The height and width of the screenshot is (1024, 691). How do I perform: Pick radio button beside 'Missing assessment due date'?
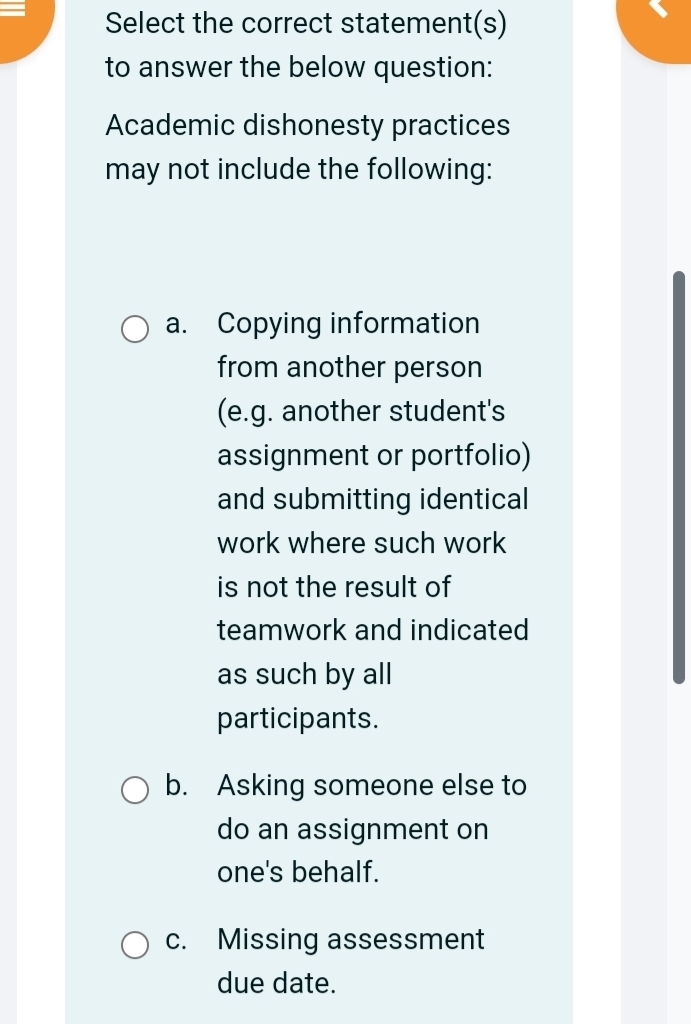coord(134,945)
